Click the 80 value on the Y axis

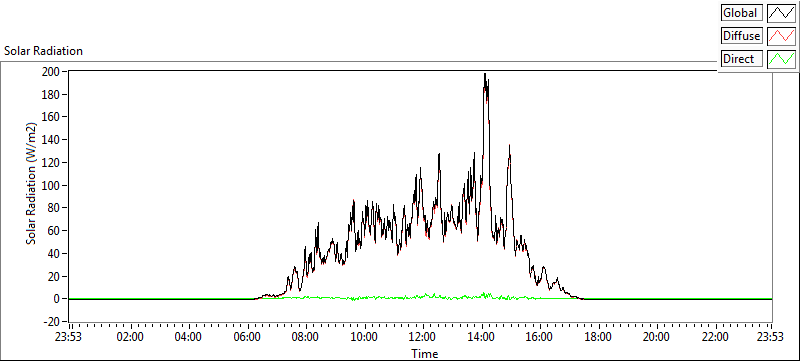[55, 208]
